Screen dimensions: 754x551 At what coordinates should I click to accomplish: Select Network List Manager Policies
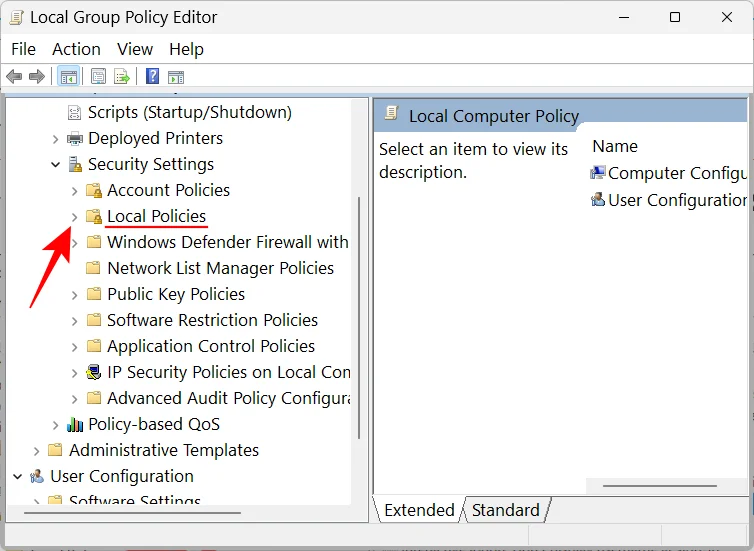click(x=220, y=268)
